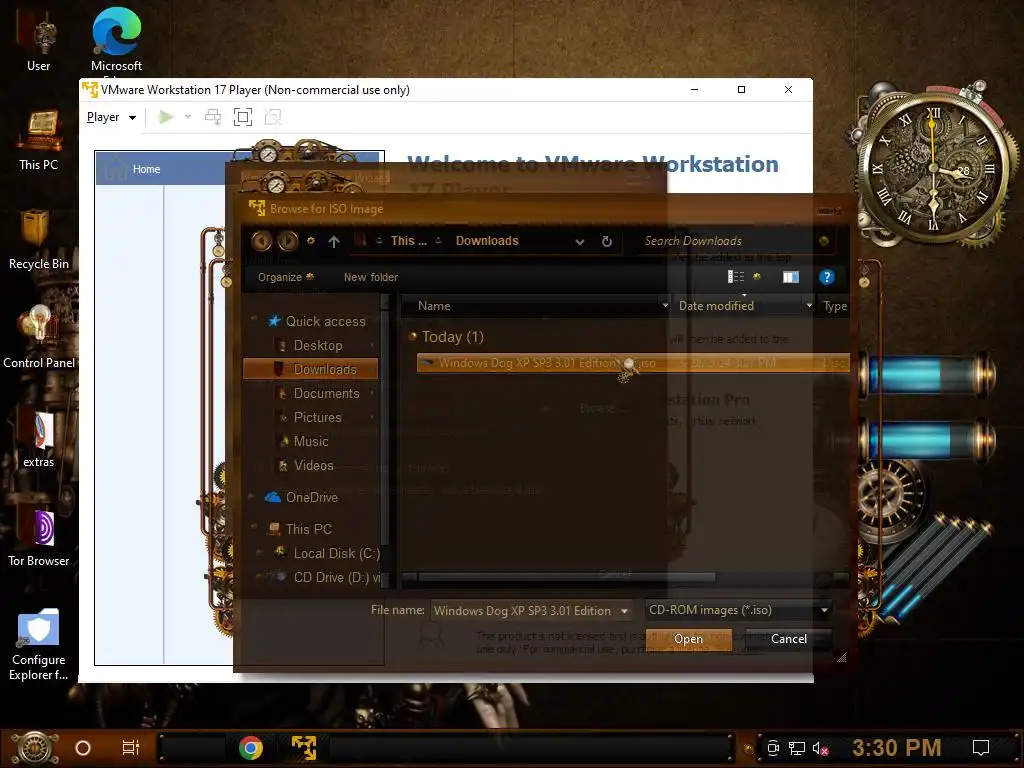Click the muted volume tray icon

(x=820, y=748)
